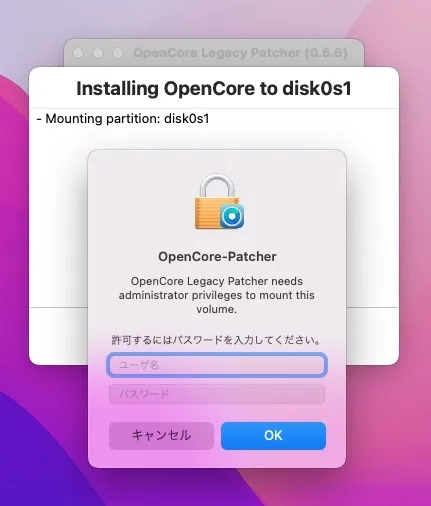Click the OpenCore badge on the padlock
Image resolution: width=431 pixels, height=506 pixels.
(232, 216)
